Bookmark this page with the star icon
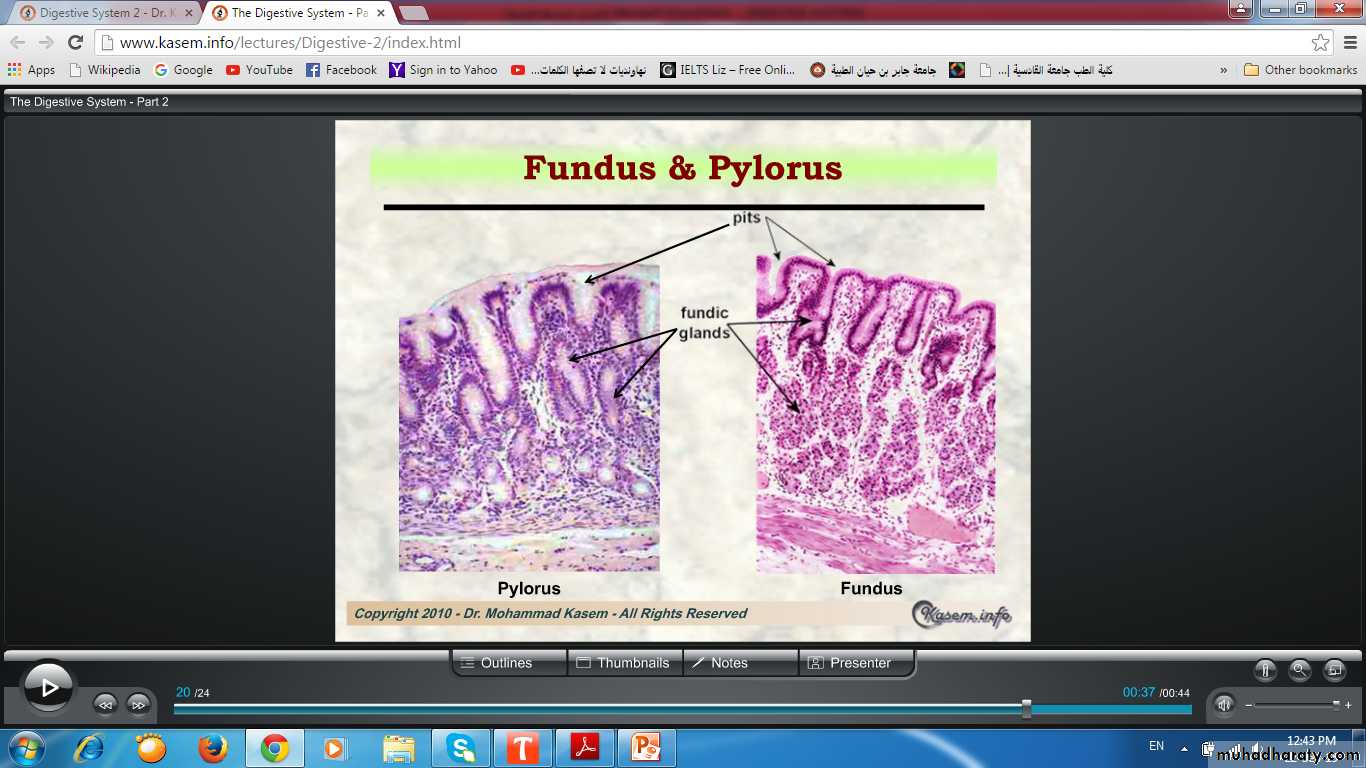Image resolution: width=1366 pixels, height=768 pixels. [x=1320, y=43]
